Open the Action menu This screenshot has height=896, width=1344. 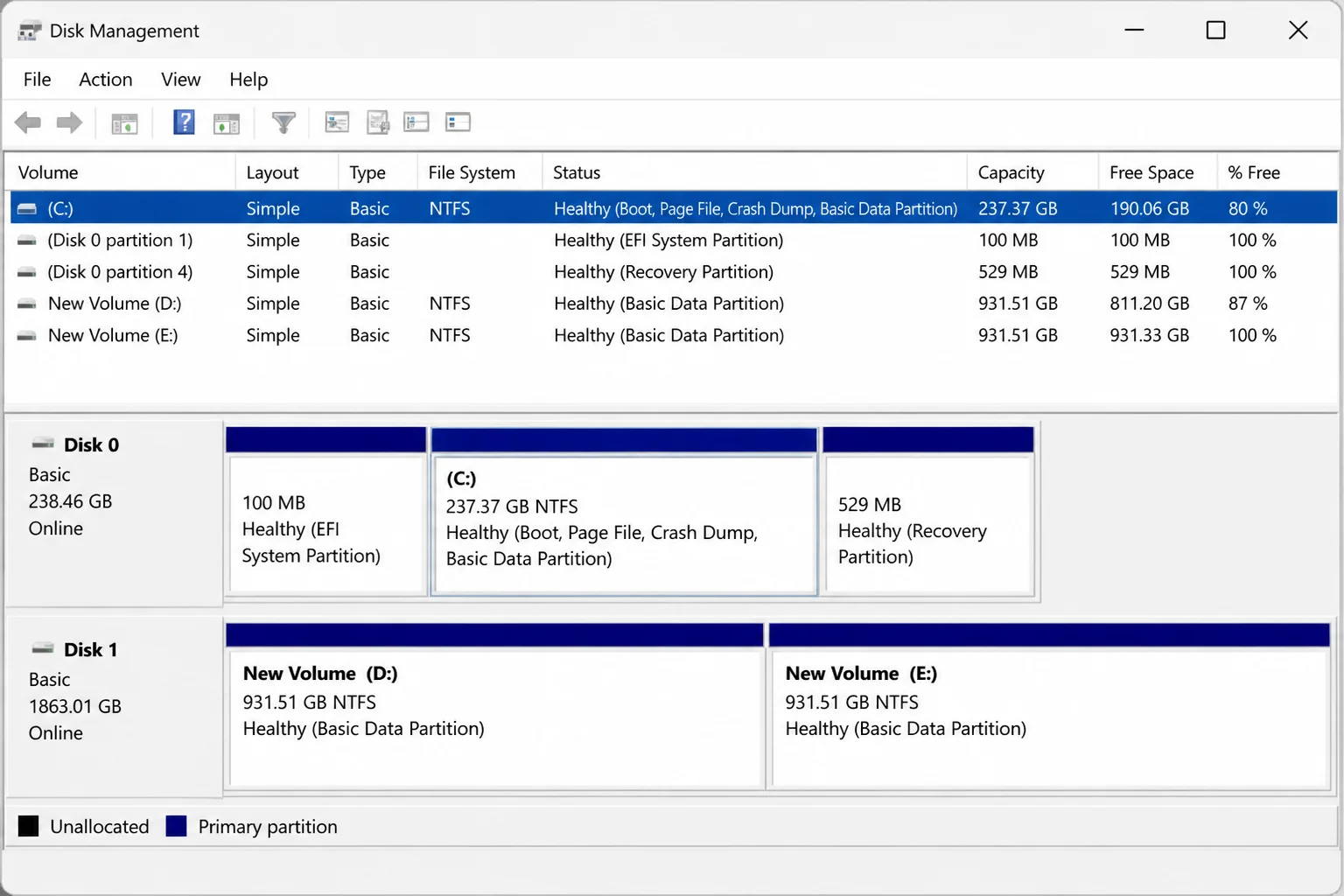pyautogui.click(x=106, y=80)
